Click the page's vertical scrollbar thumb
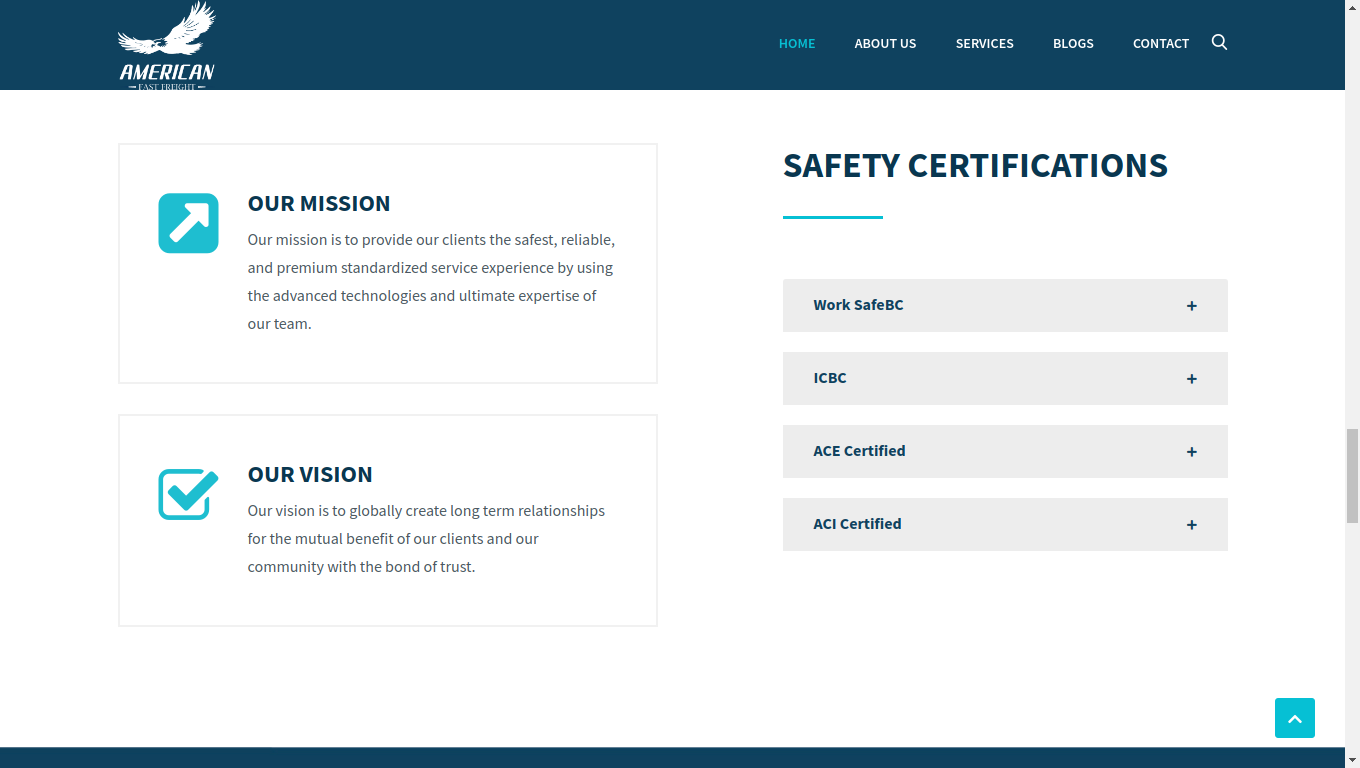Screen dimensions: 1360x768 coord(1352,475)
